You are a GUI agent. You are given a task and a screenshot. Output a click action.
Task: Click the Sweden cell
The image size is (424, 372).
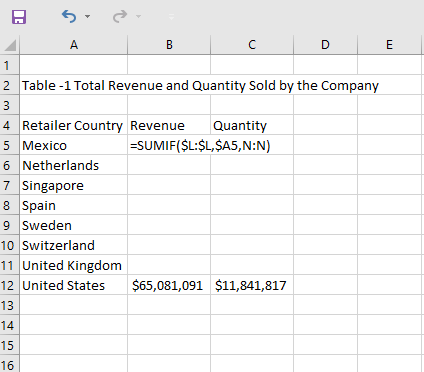(74, 225)
